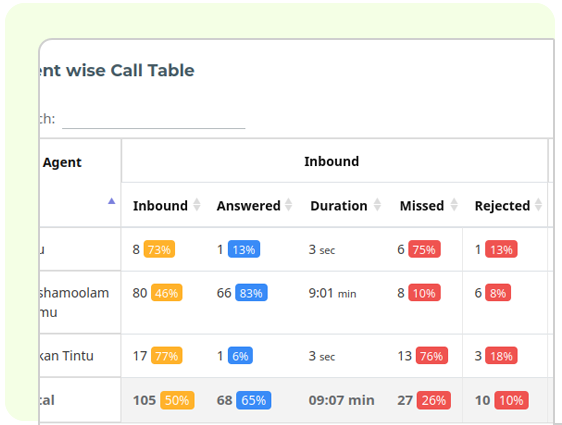Click the 76% missed badge
The height and width of the screenshot is (425, 562).
pos(432,355)
